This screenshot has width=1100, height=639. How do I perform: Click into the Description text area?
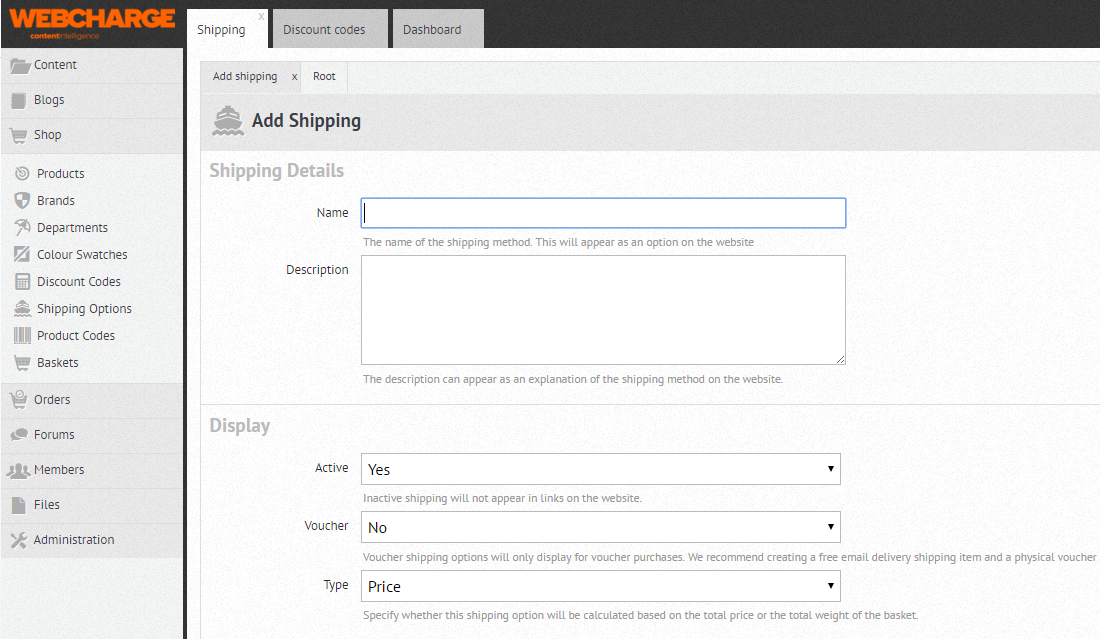(603, 310)
